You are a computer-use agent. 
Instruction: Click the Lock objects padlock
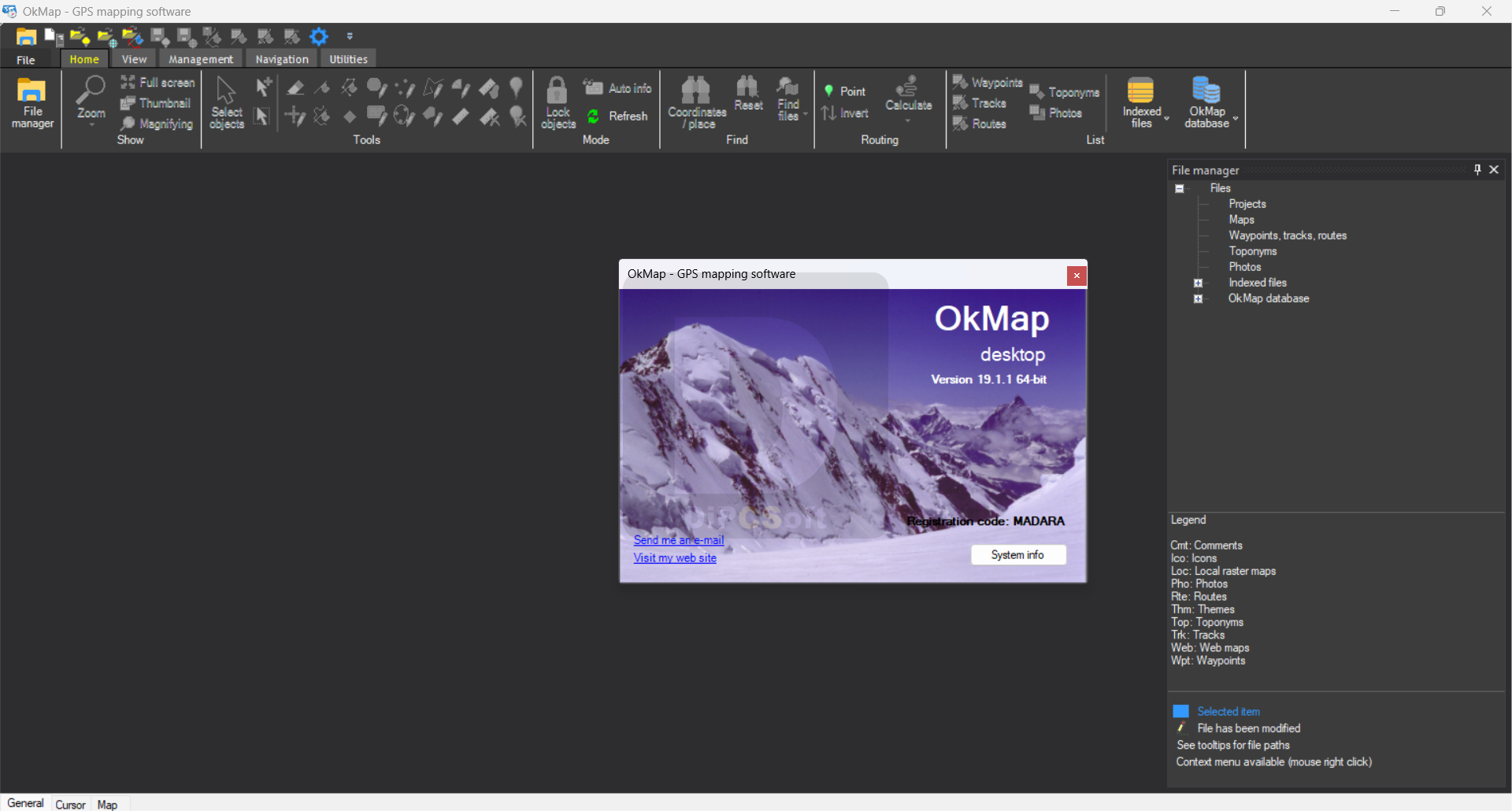pyautogui.click(x=558, y=102)
